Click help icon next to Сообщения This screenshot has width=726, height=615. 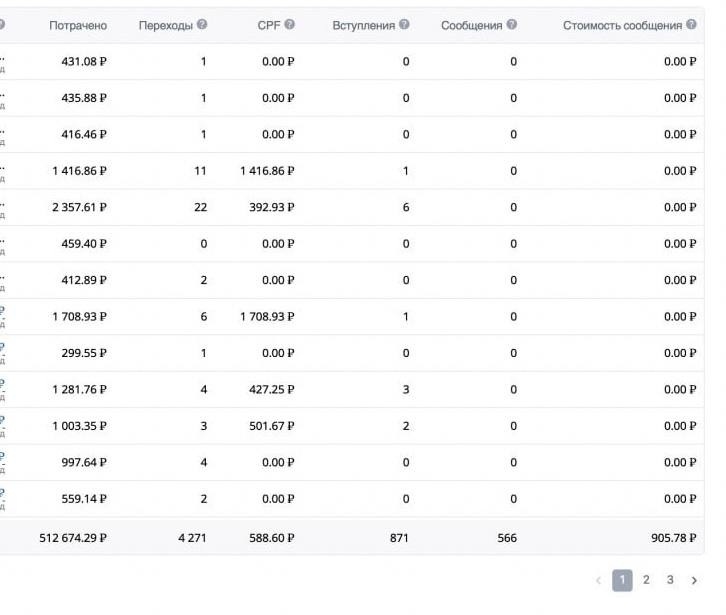512,25
